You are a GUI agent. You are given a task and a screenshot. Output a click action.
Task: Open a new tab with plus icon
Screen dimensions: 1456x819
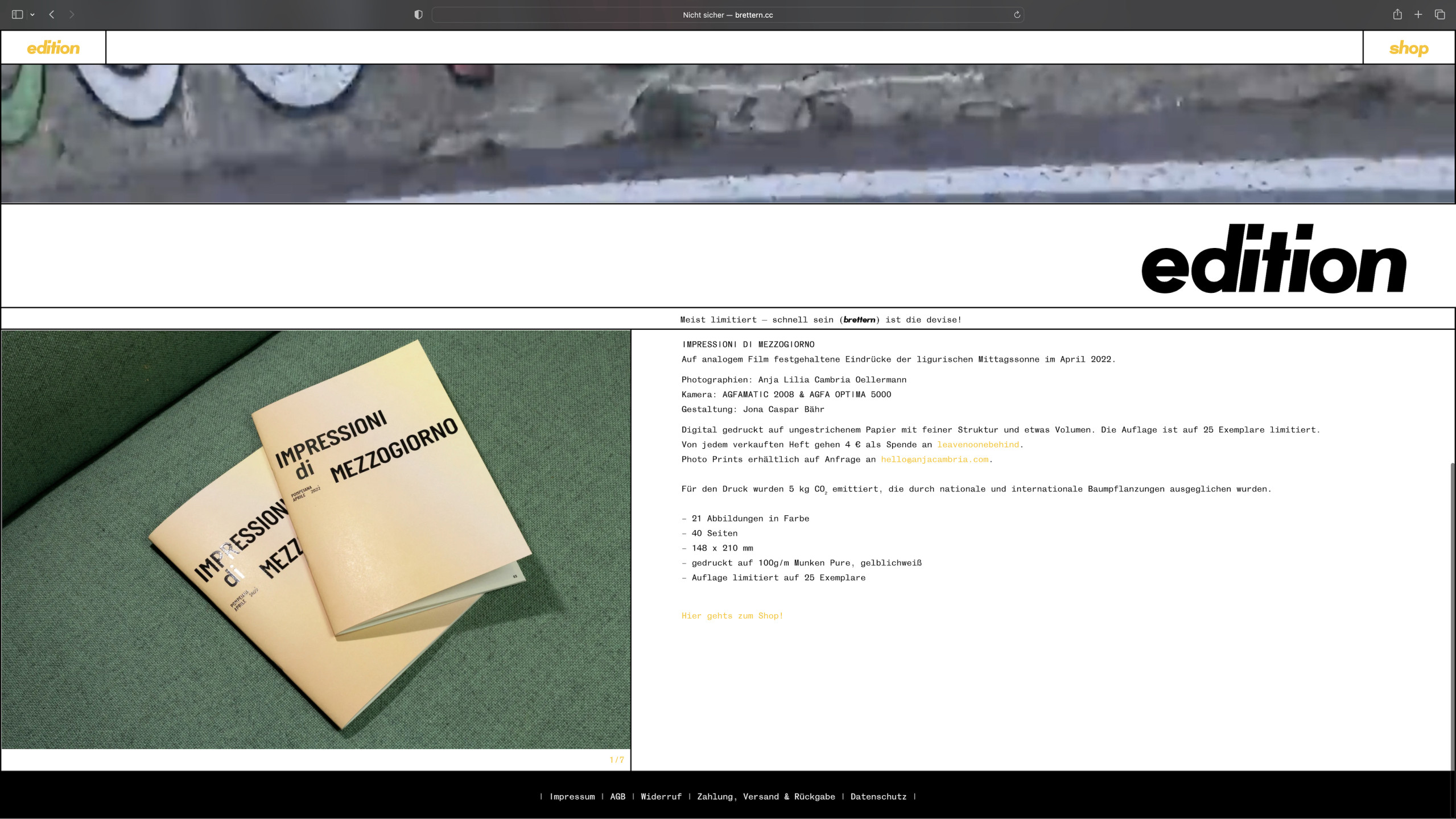1418,15
